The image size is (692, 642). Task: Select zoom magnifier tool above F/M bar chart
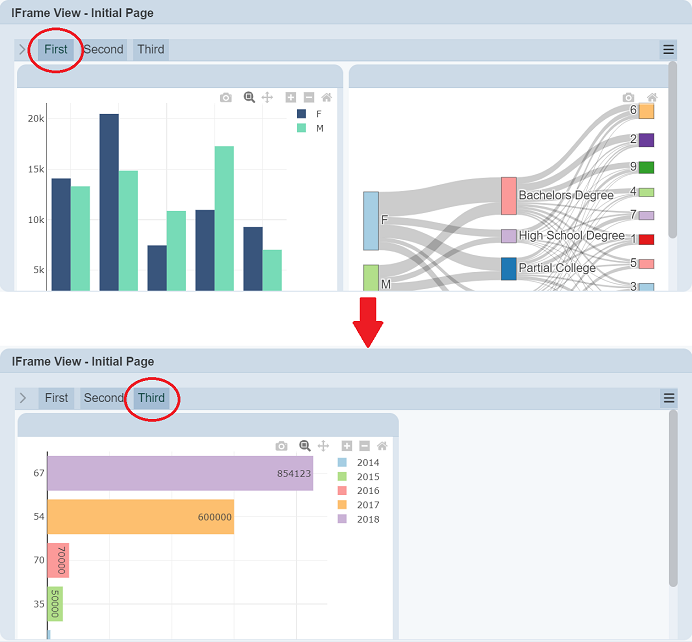pos(249,97)
